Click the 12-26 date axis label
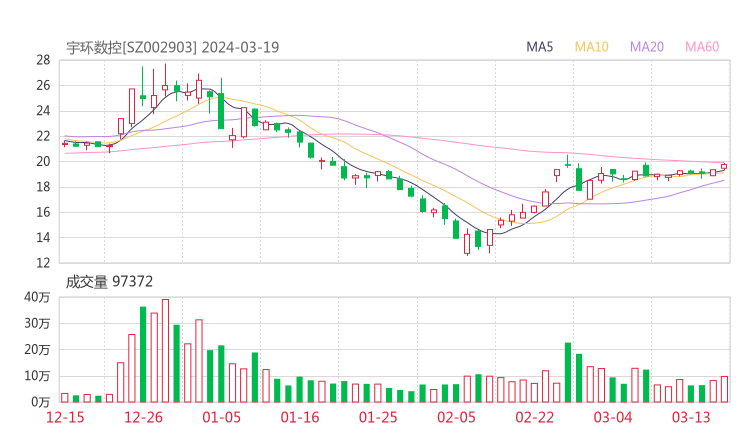740x440 pixels. coord(143,417)
